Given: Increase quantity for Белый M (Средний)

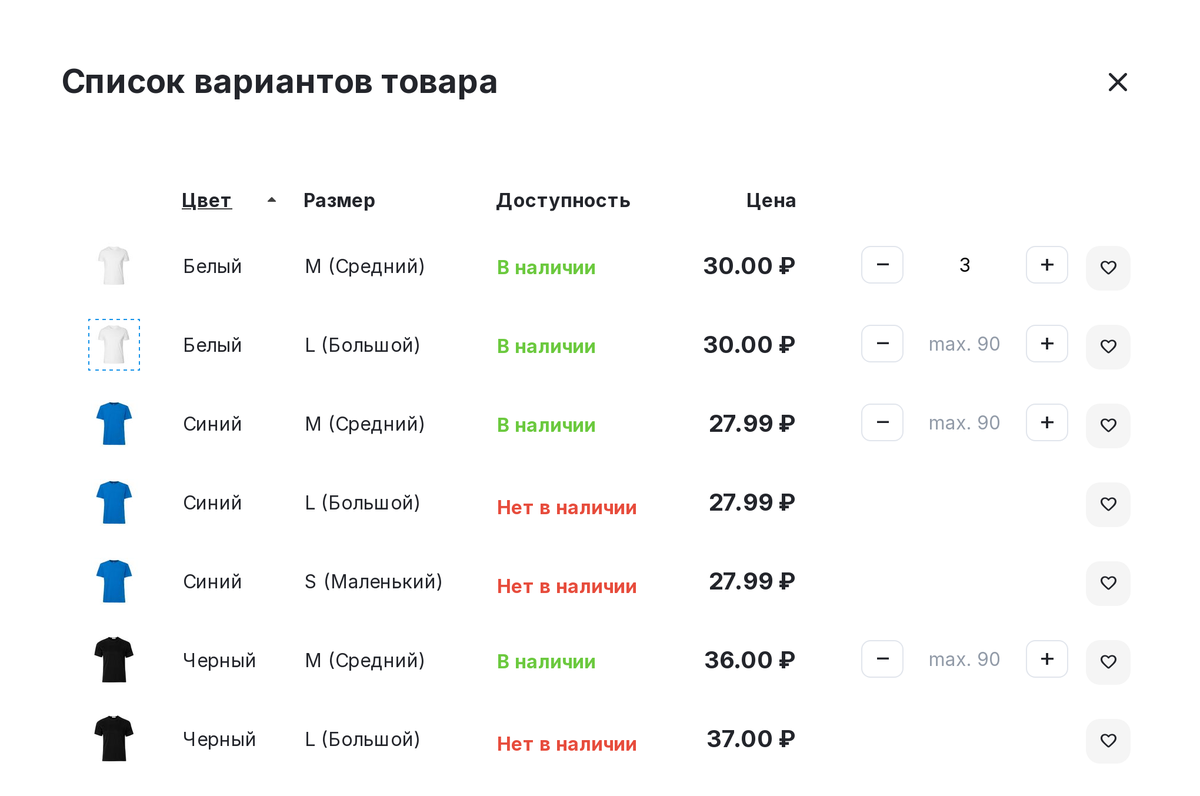Looking at the screenshot, I should click(1047, 265).
